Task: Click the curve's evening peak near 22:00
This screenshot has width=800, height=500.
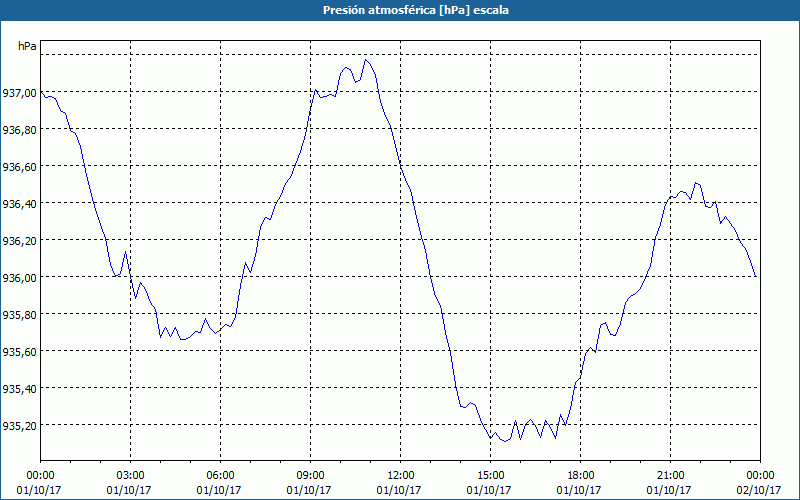Action: click(x=695, y=183)
